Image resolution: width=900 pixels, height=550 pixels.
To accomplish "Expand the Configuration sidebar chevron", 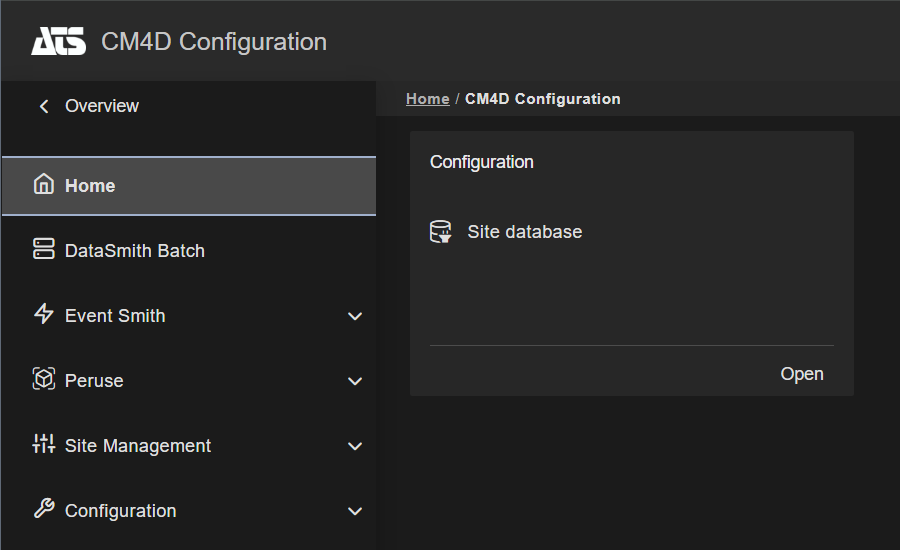I will click(x=354, y=511).
